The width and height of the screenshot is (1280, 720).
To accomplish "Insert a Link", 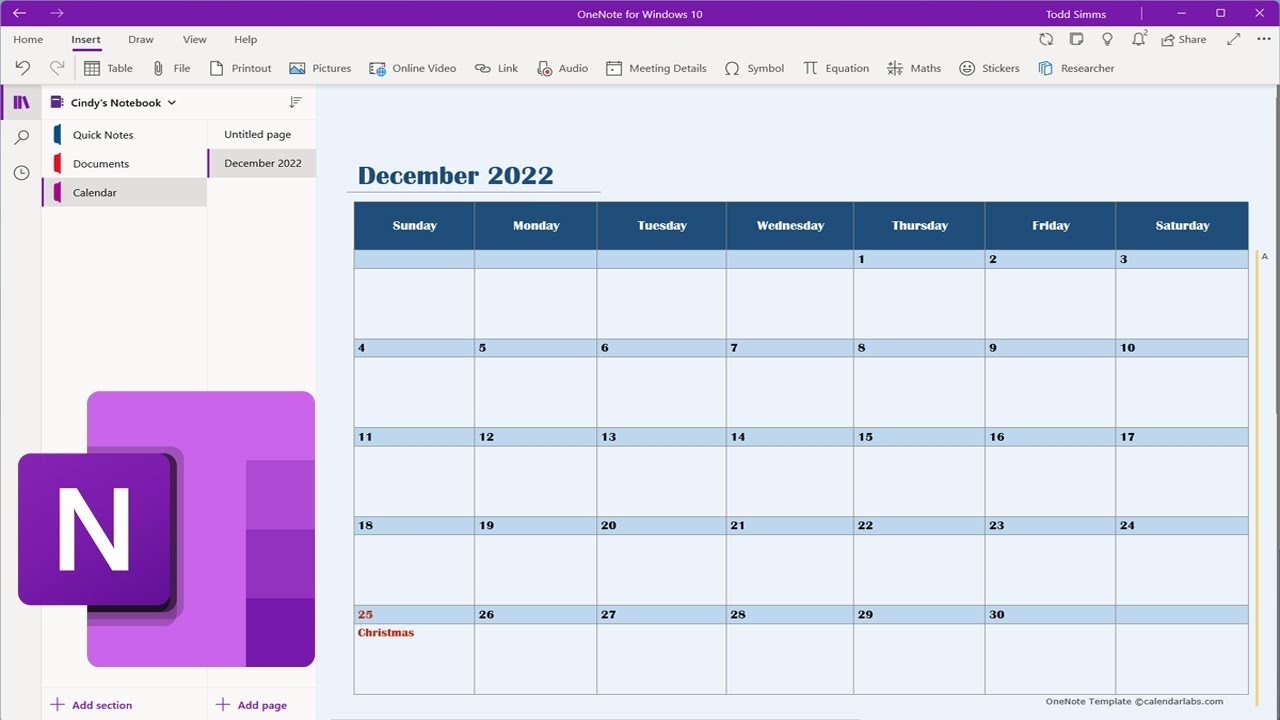I will 496,68.
